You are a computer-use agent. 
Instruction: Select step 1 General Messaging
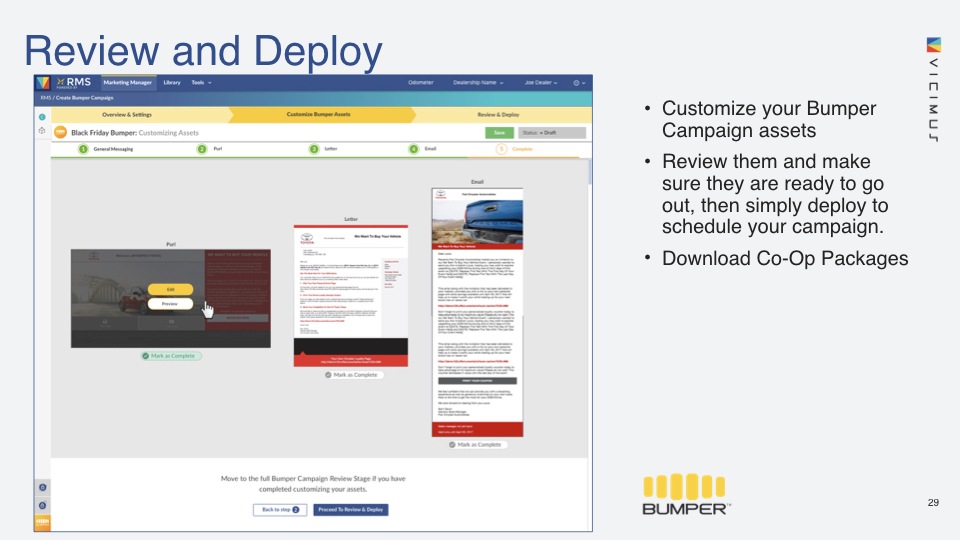[107, 149]
